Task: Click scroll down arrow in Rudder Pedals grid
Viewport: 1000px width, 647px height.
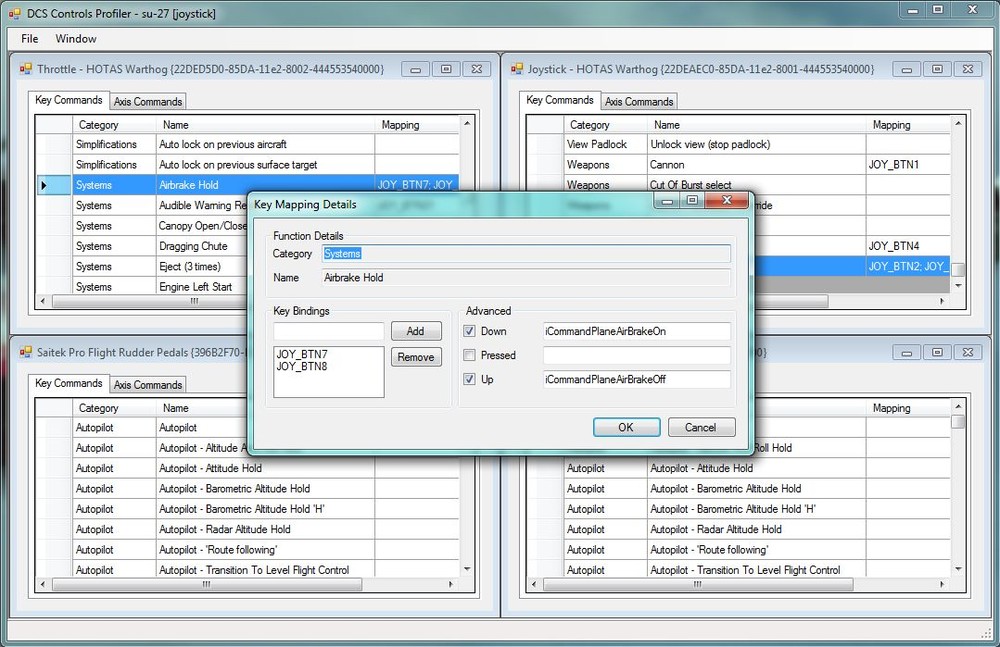Action: tap(467, 569)
